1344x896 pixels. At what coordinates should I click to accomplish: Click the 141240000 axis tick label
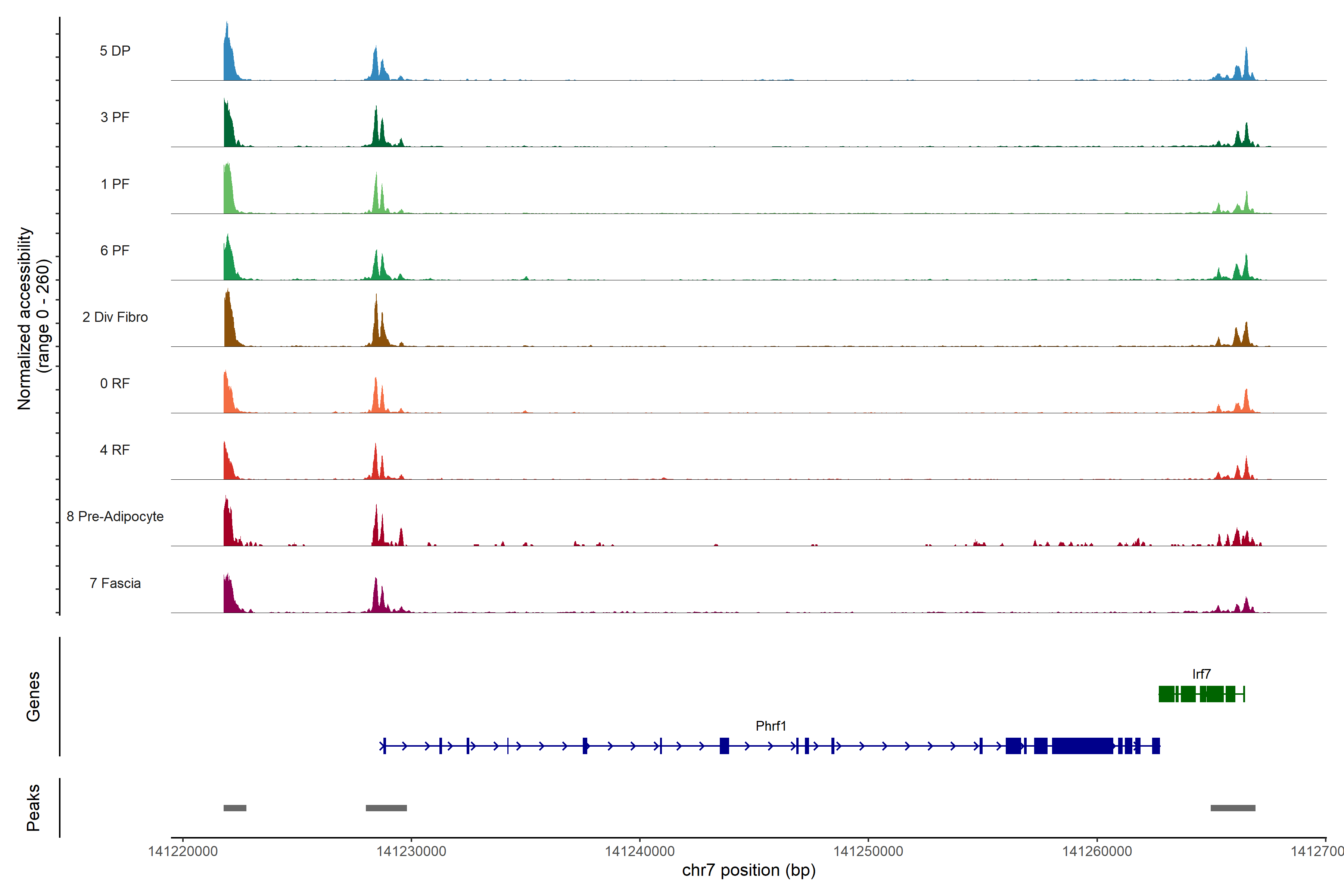pos(640,852)
